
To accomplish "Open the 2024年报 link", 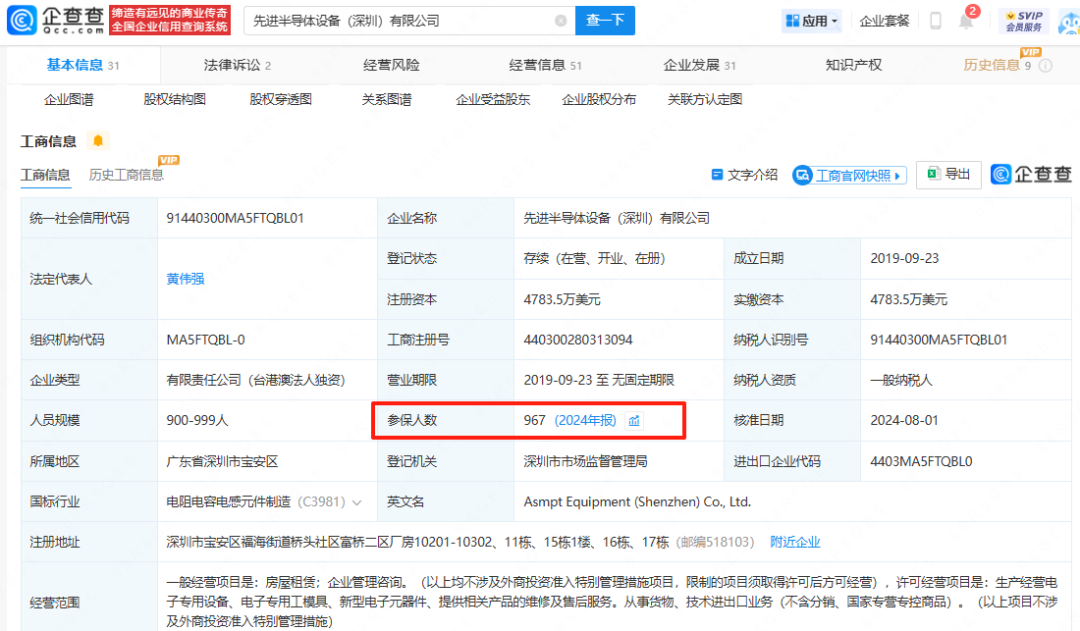I will 585,420.
